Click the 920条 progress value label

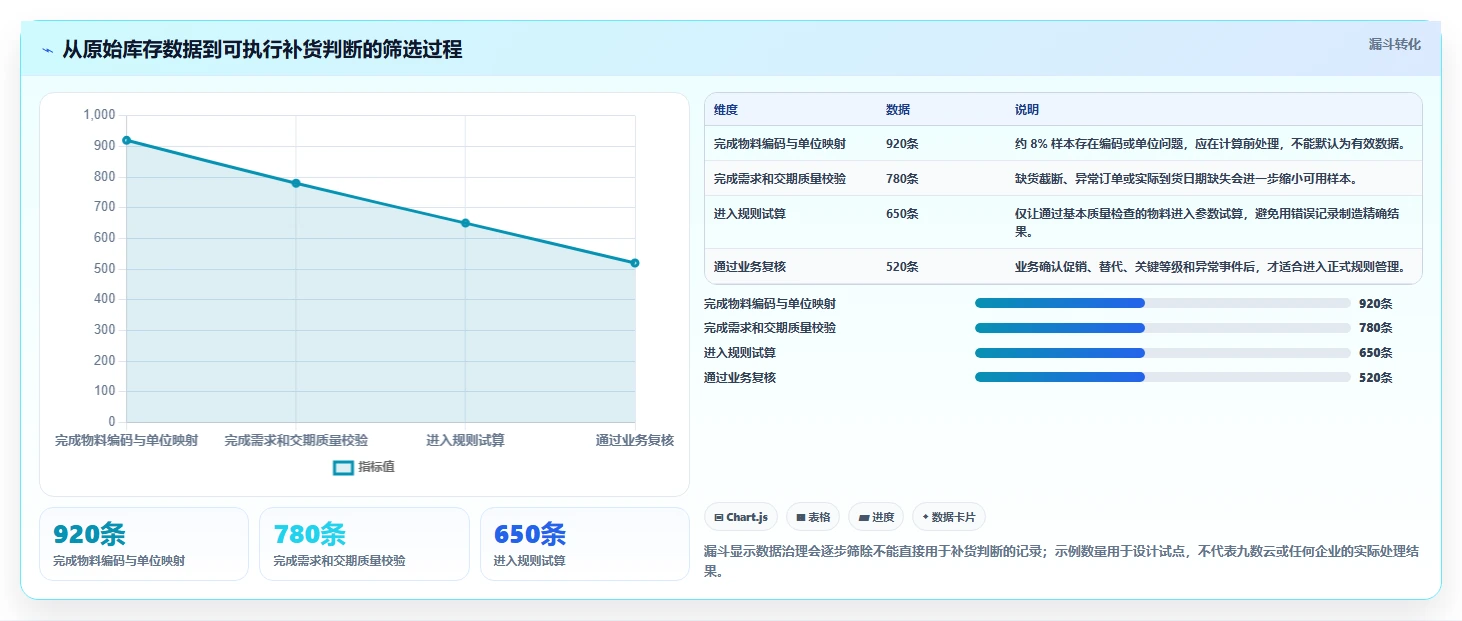pyautogui.click(x=1375, y=303)
